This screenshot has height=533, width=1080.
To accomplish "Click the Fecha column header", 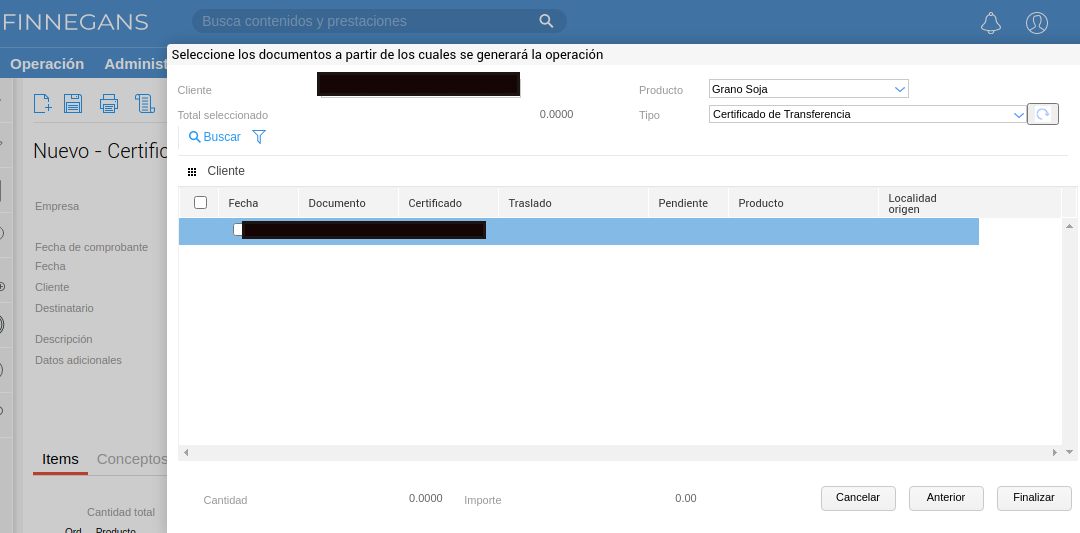I will (258, 203).
